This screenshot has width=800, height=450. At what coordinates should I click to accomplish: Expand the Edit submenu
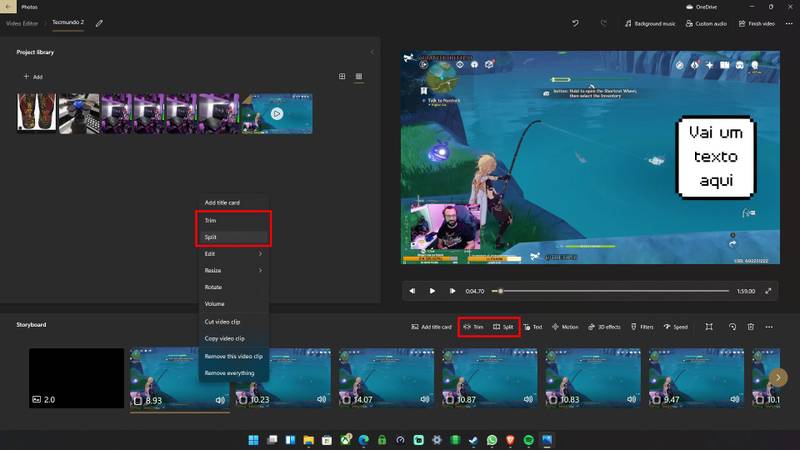pyautogui.click(x=234, y=254)
